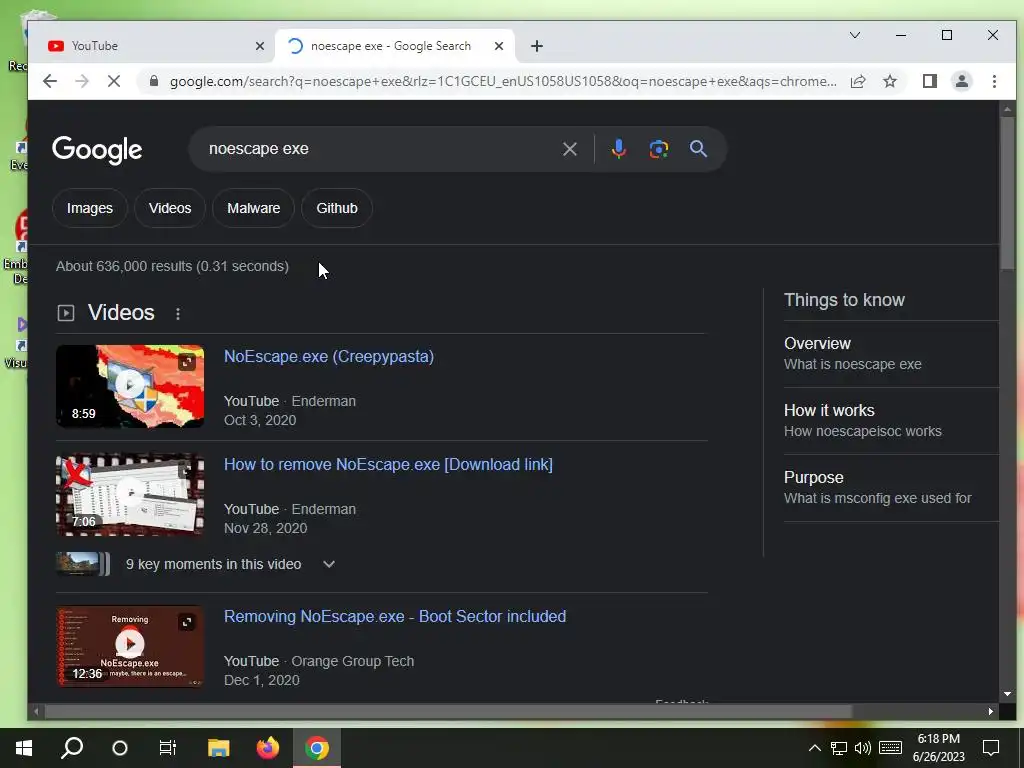Open the tab search dropdown arrow

855,35
